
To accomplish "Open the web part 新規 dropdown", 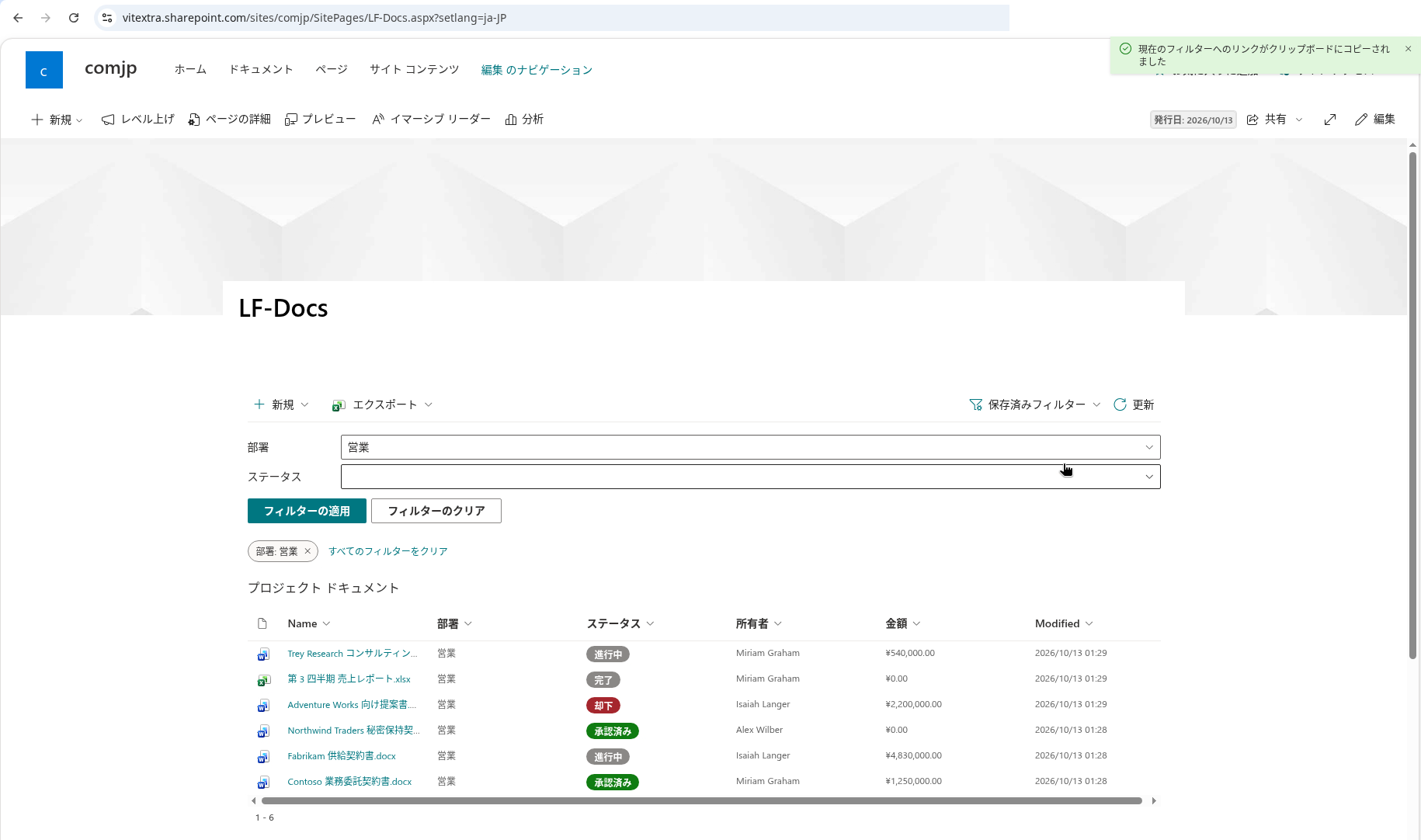I will 281,404.
